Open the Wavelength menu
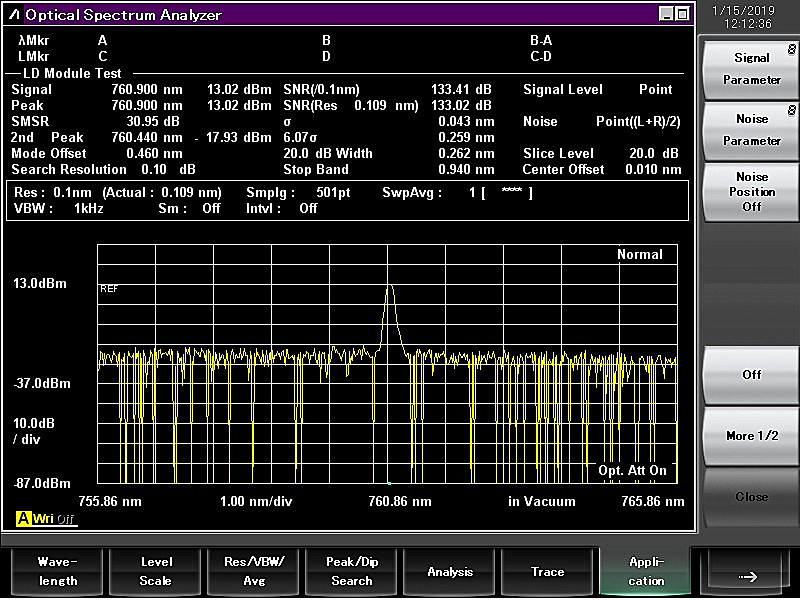Viewport: 800px width, 600px height. click(x=57, y=571)
